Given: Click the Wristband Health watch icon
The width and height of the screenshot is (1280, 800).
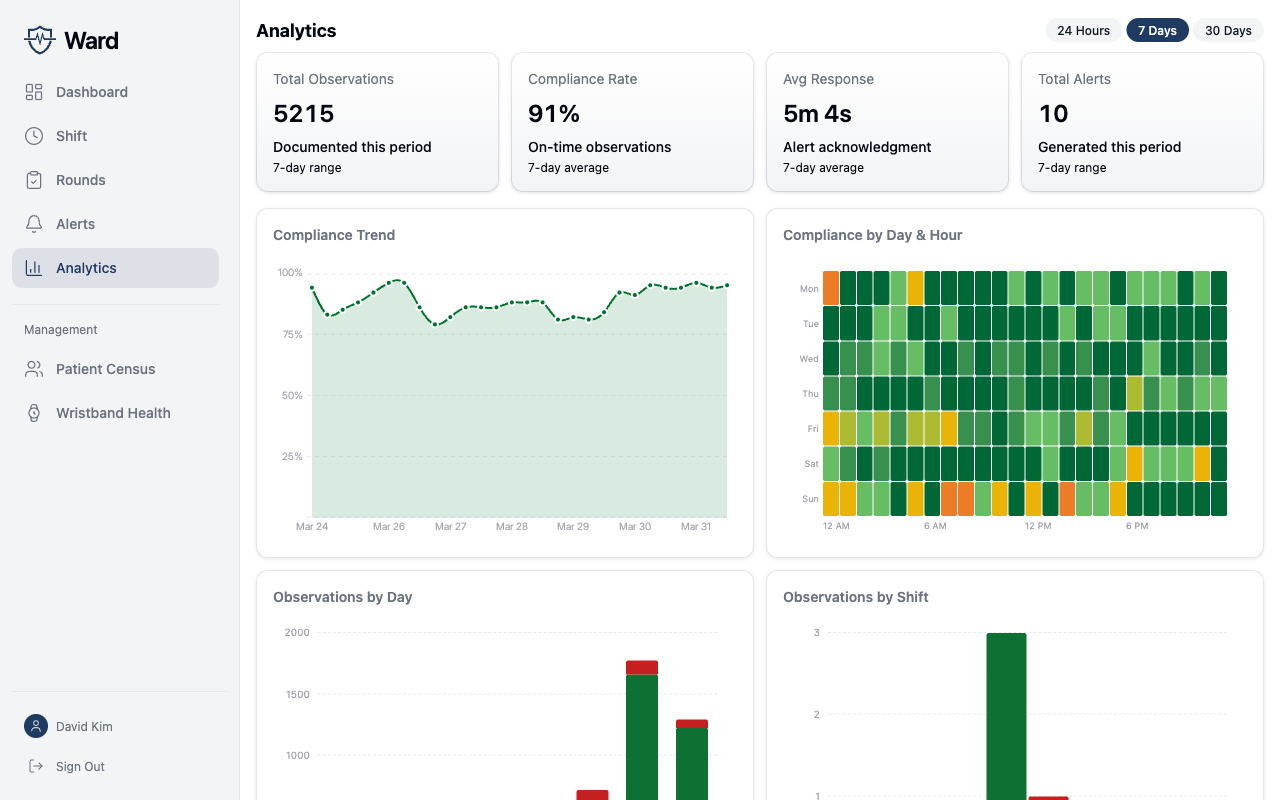Looking at the screenshot, I should (x=34, y=413).
